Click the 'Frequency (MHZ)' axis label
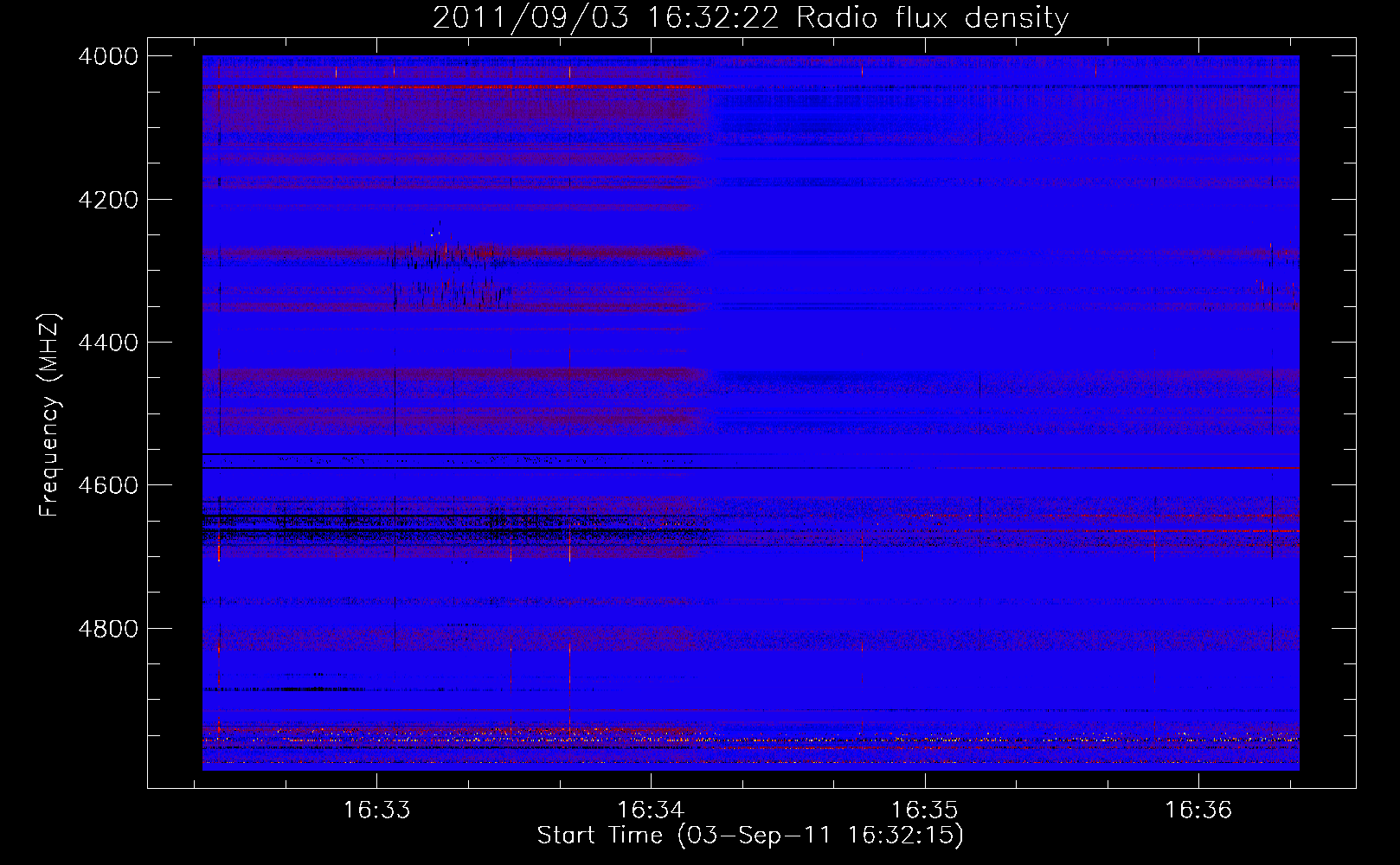The width and height of the screenshot is (1400, 865). (x=49, y=415)
